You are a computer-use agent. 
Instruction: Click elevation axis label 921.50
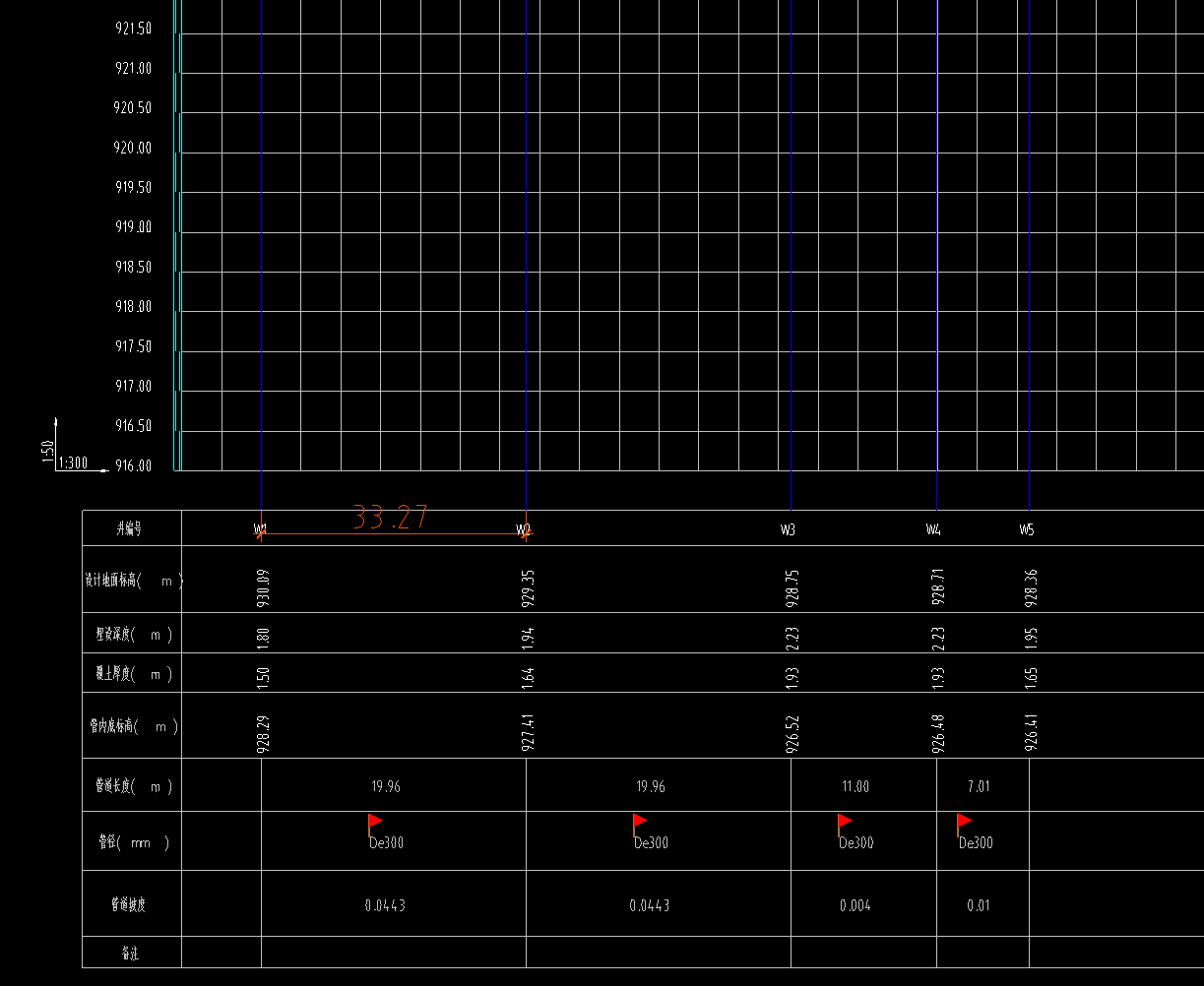coord(133,30)
